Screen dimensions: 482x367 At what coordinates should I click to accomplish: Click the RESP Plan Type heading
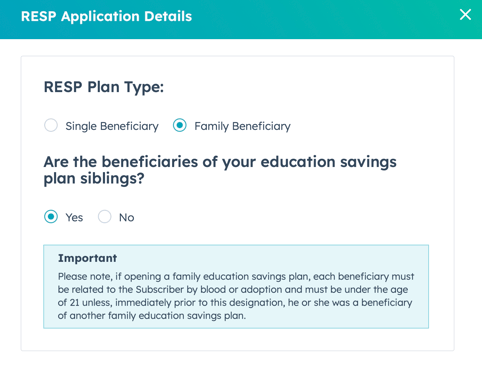[x=104, y=87]
